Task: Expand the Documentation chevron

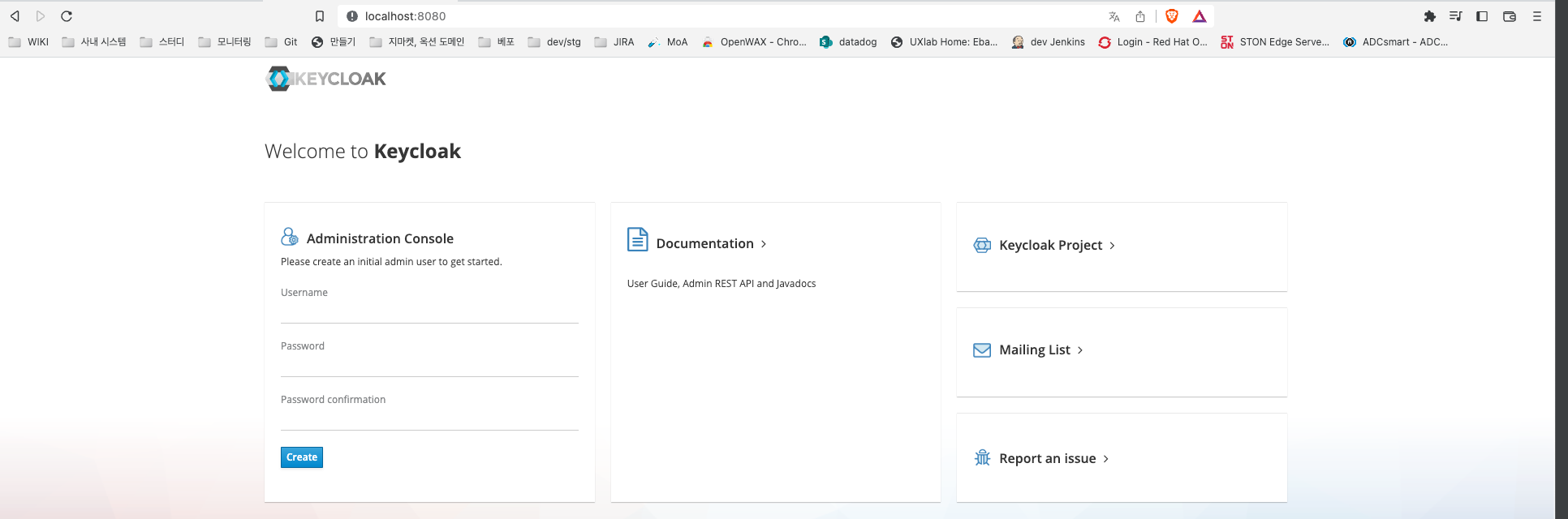Action: [764, 244]
